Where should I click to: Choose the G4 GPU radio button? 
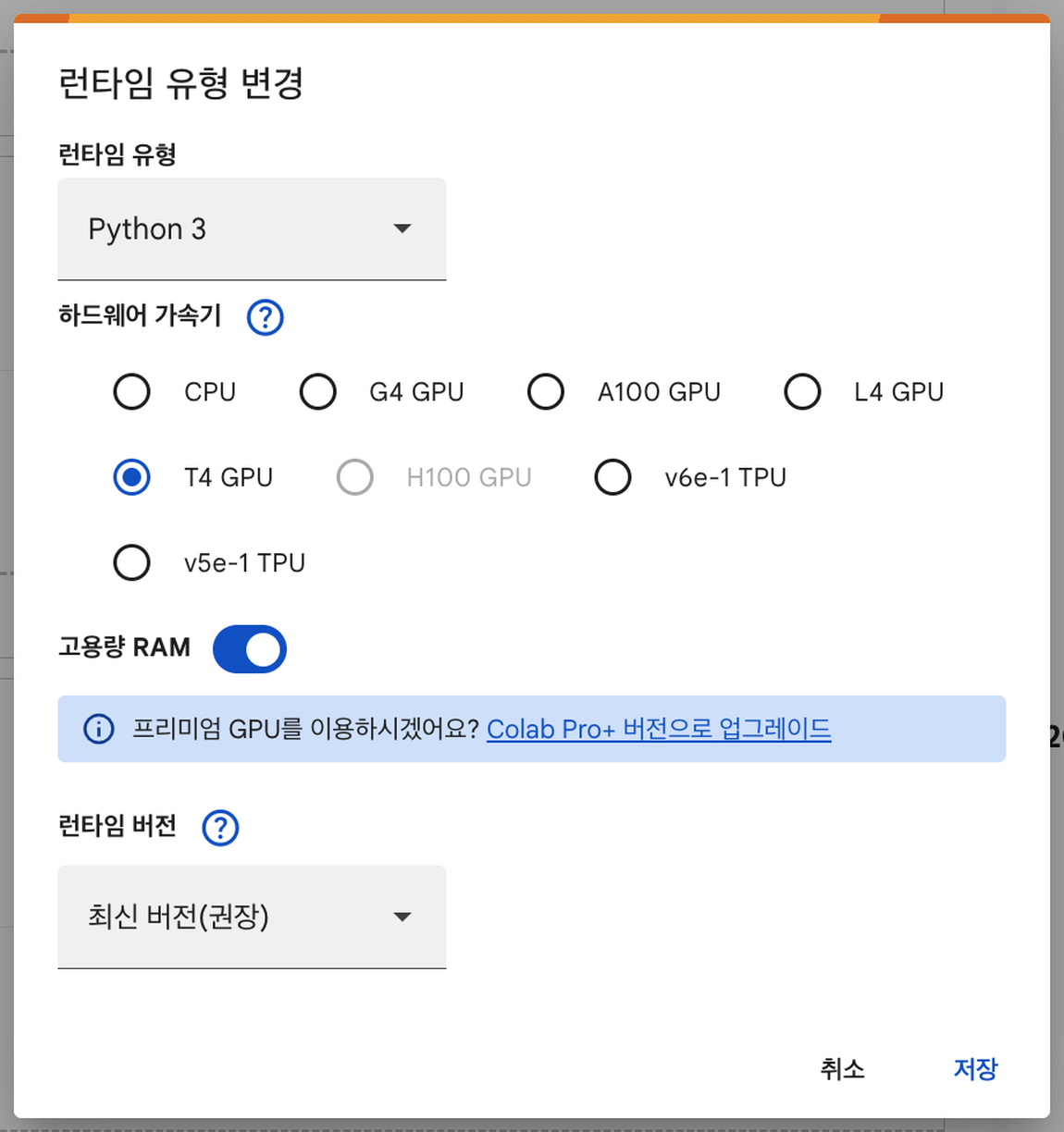coord(317,392)
